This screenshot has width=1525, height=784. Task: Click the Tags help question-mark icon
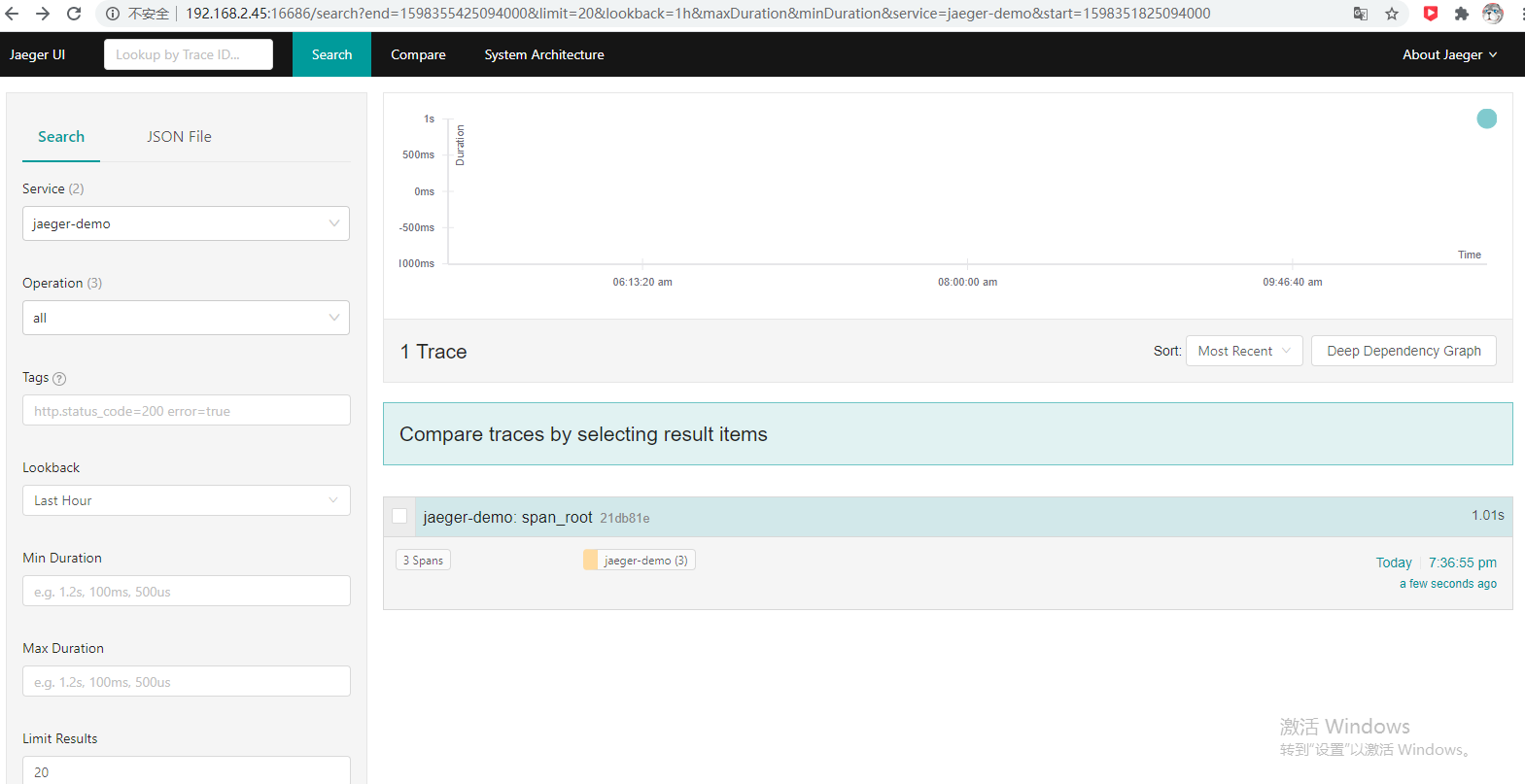(59, 379)
